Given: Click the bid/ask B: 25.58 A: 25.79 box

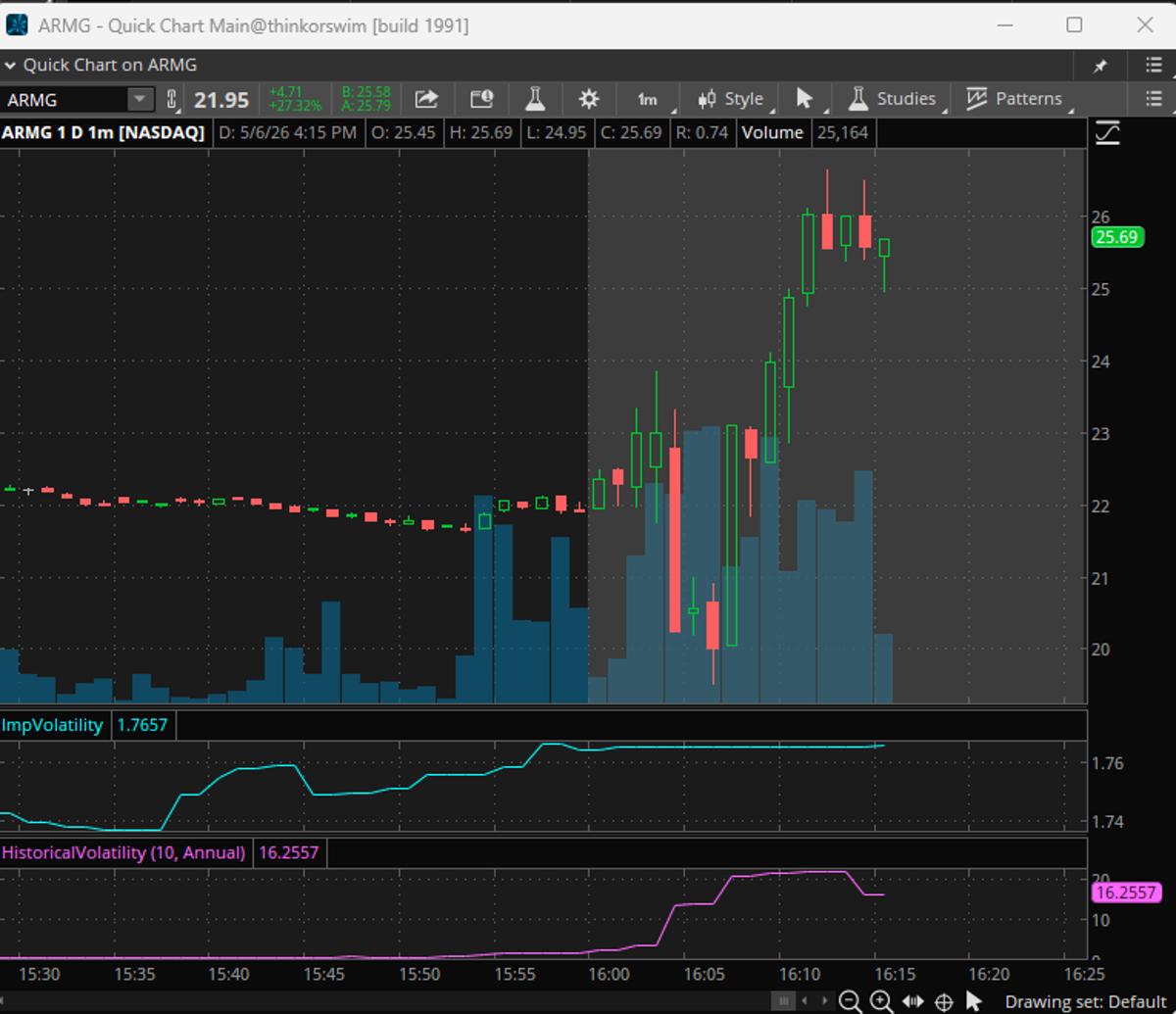Looking at the screenshot, I should pyautogui.click(x=366, y=99).
